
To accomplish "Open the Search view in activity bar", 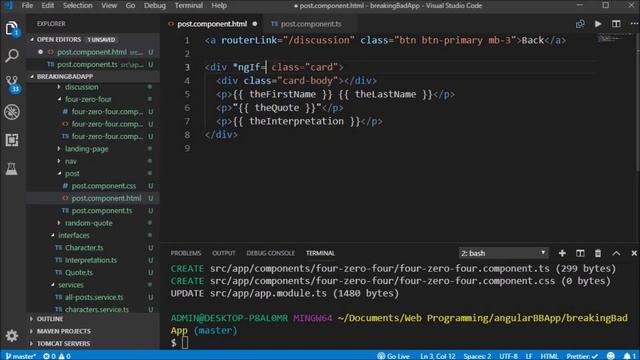I will pyautogui.click(x=12, y=55).
